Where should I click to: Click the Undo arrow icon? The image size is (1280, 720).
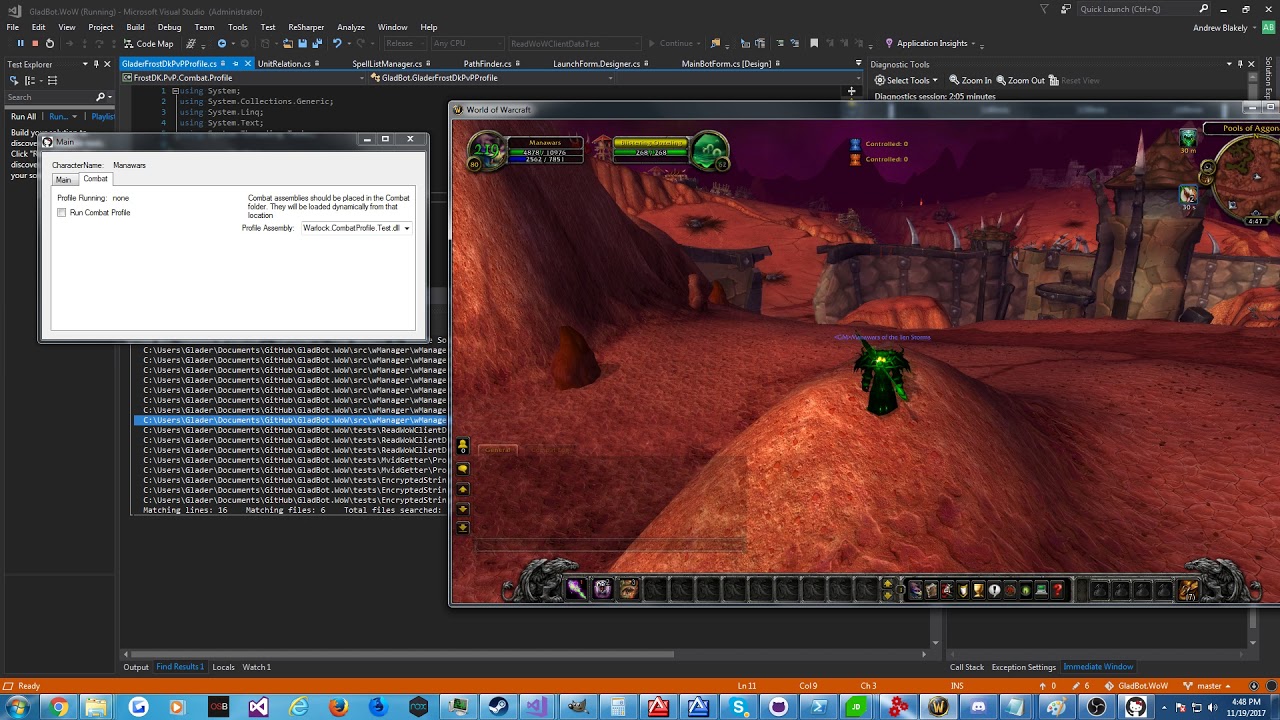click(x=337, y=44)
